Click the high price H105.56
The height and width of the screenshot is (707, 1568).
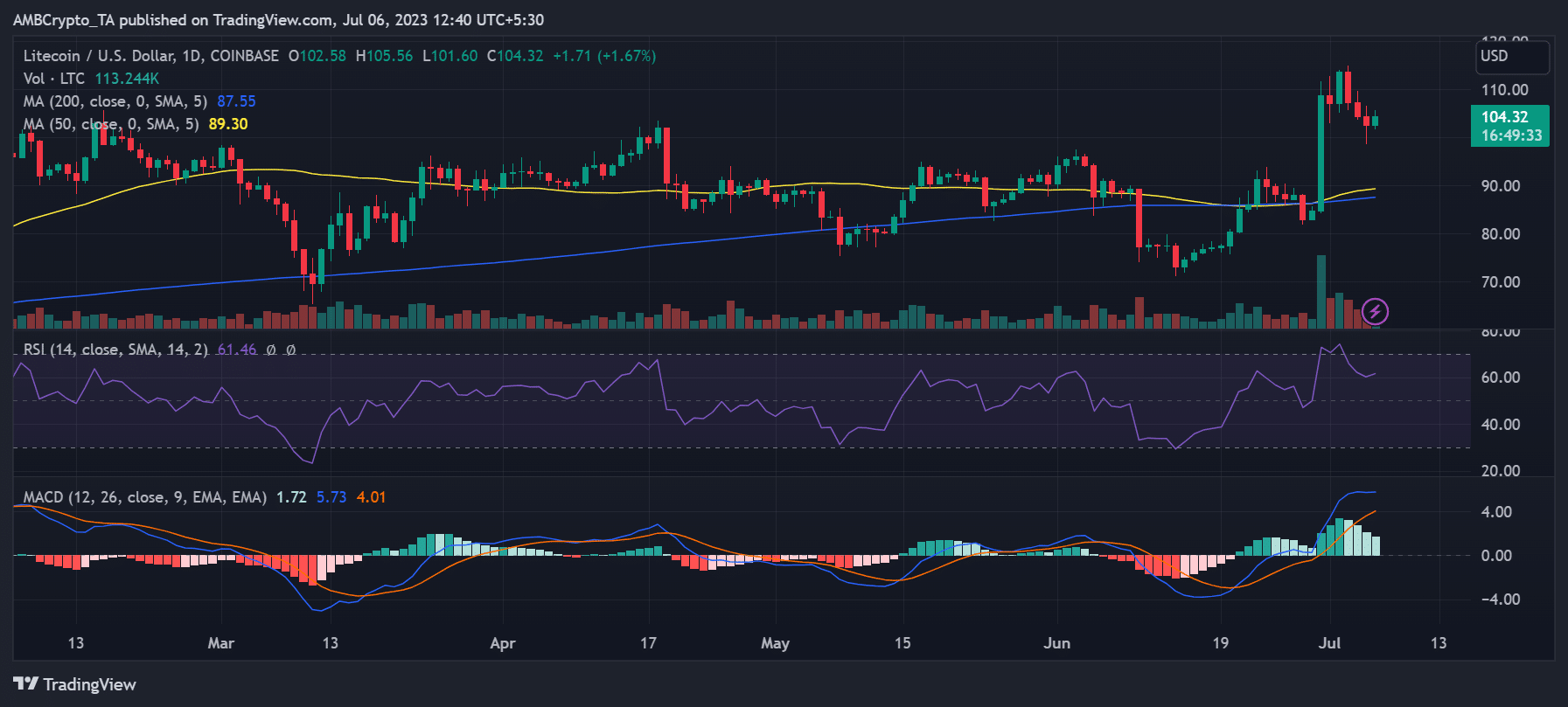pyautogui.click(x=384, y=56)
